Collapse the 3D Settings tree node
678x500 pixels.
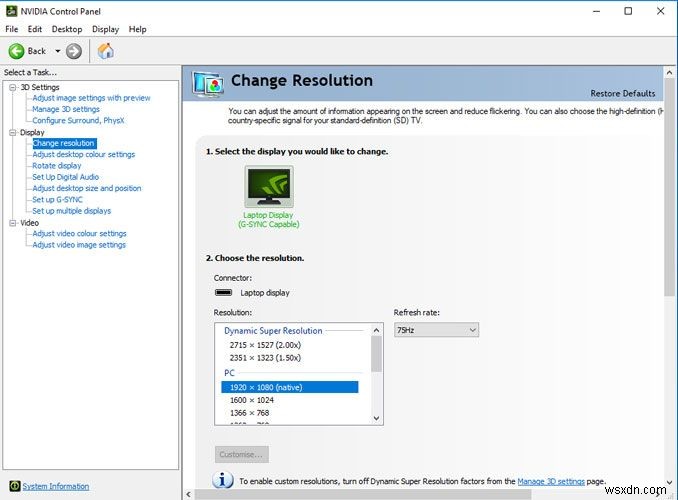click(x=13, y=87)
